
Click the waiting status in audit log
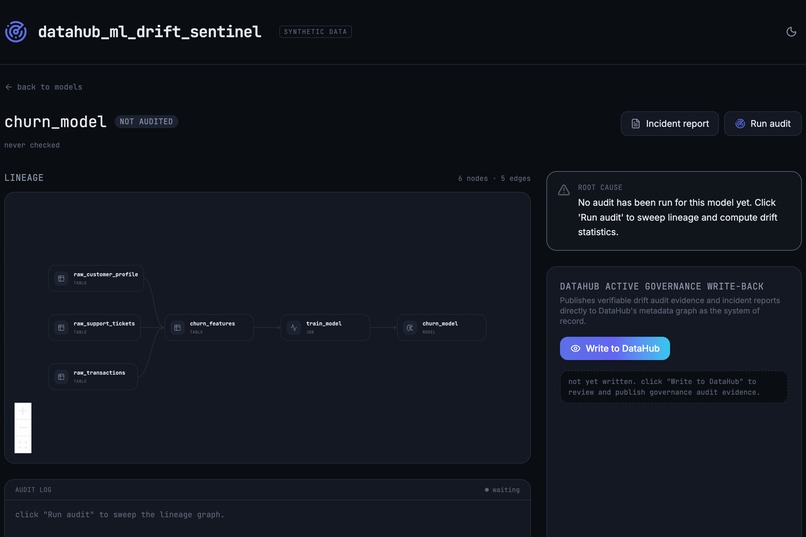click(x=502, y=490)
